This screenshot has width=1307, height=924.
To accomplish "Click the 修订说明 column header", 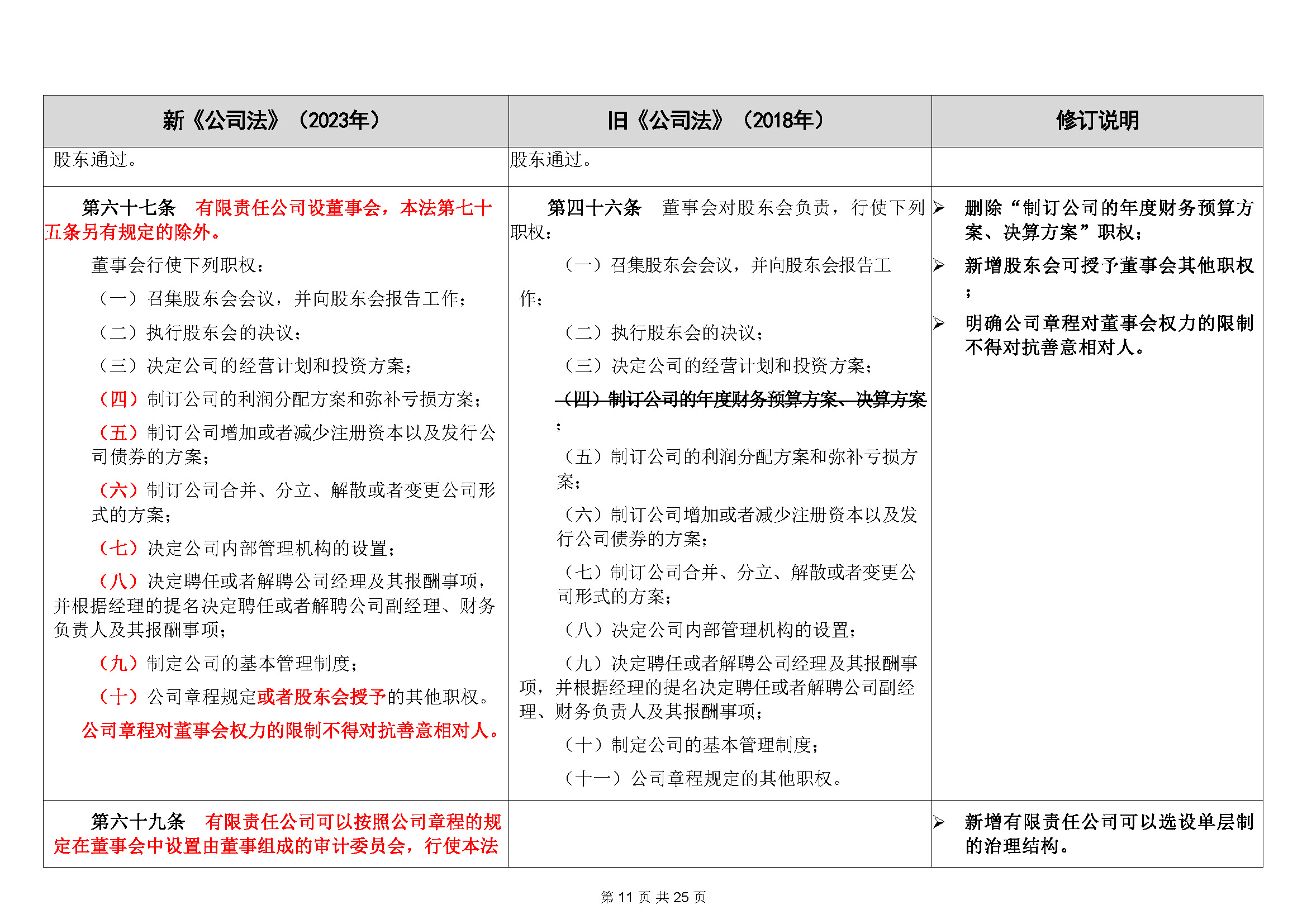I will coord(1096,121).
